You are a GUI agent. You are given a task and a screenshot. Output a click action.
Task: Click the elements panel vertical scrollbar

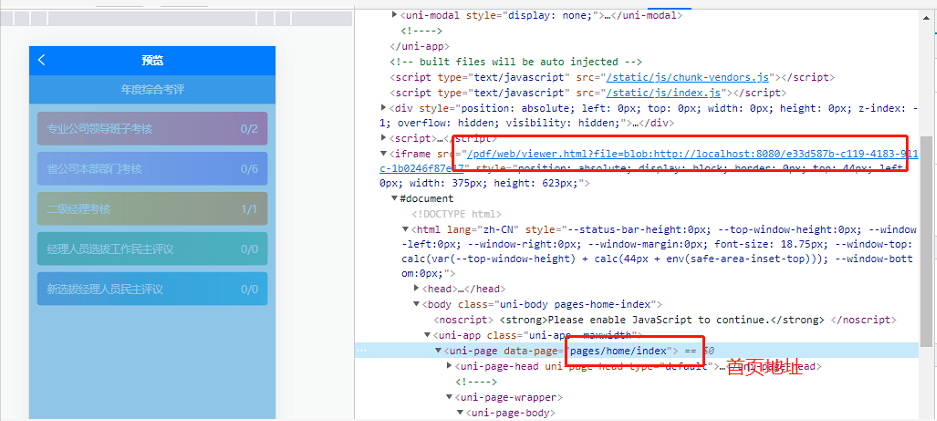coord(926,241)
